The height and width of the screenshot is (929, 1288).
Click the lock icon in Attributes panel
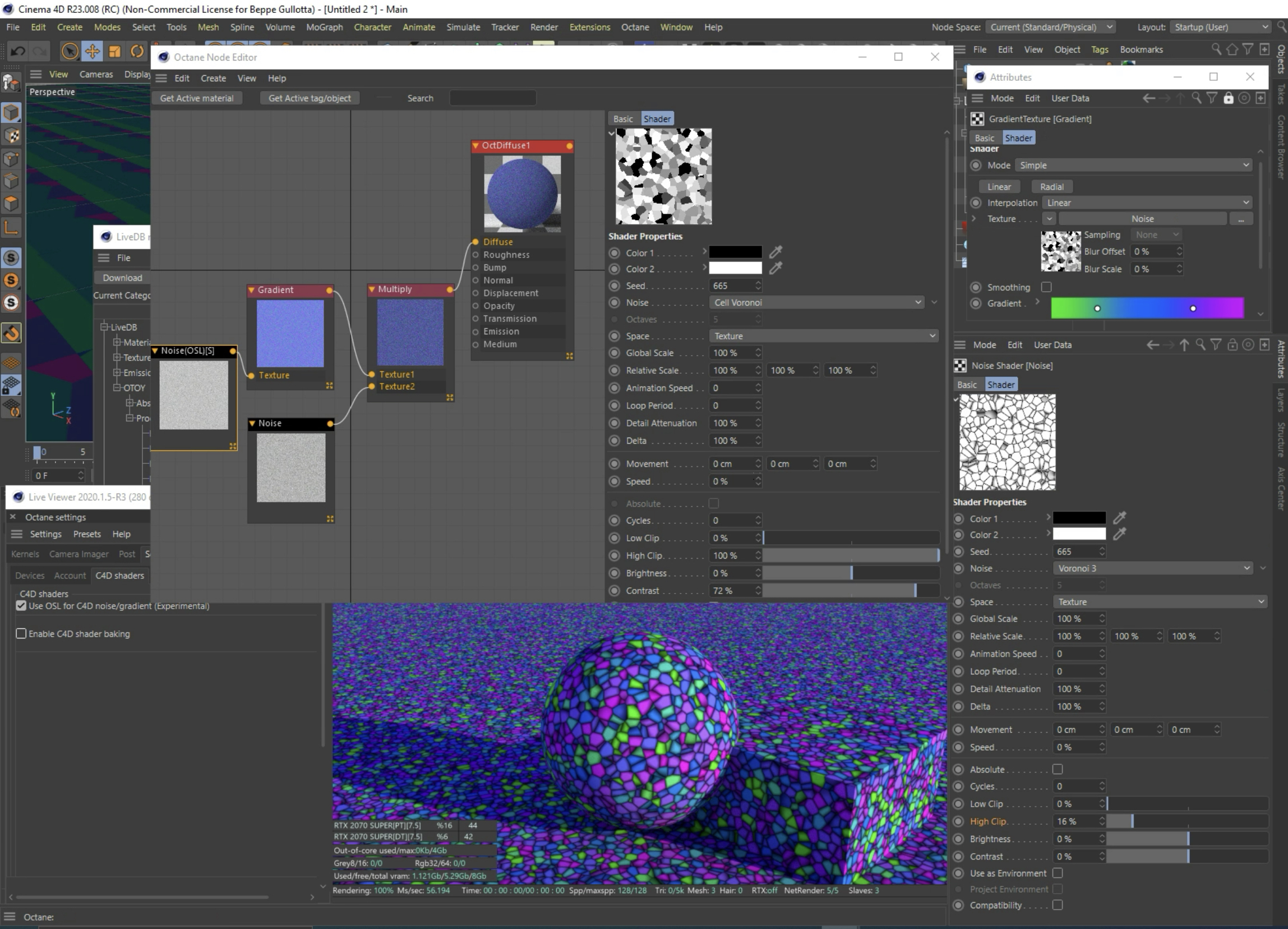(x=1228, y=98)
